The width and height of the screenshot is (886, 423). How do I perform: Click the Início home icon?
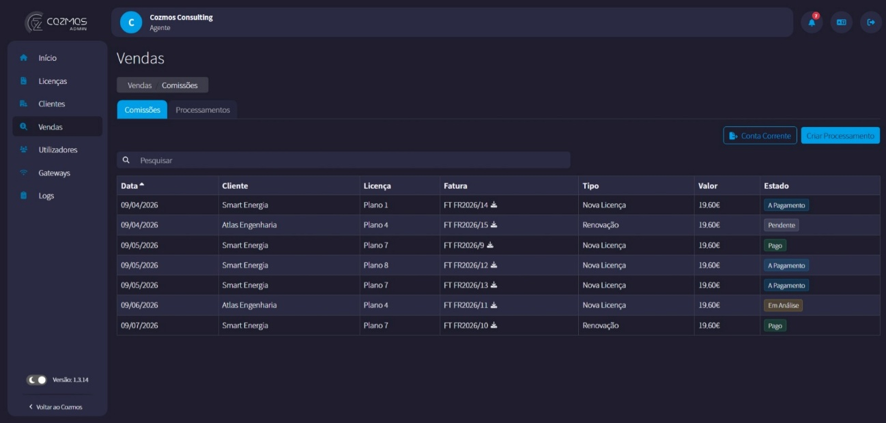point(24,58)
